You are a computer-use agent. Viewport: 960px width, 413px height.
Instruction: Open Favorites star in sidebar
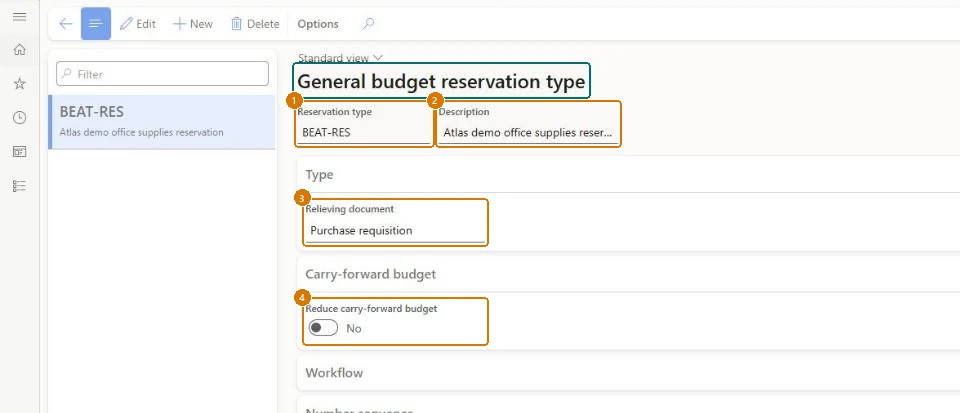[x=20, y=84]
